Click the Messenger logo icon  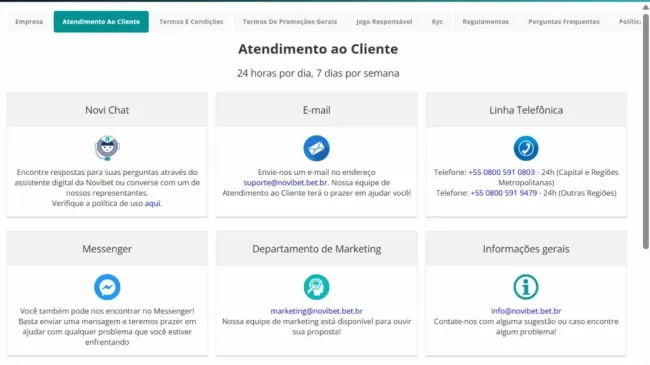pyautogui.click(x=107, y=287)
